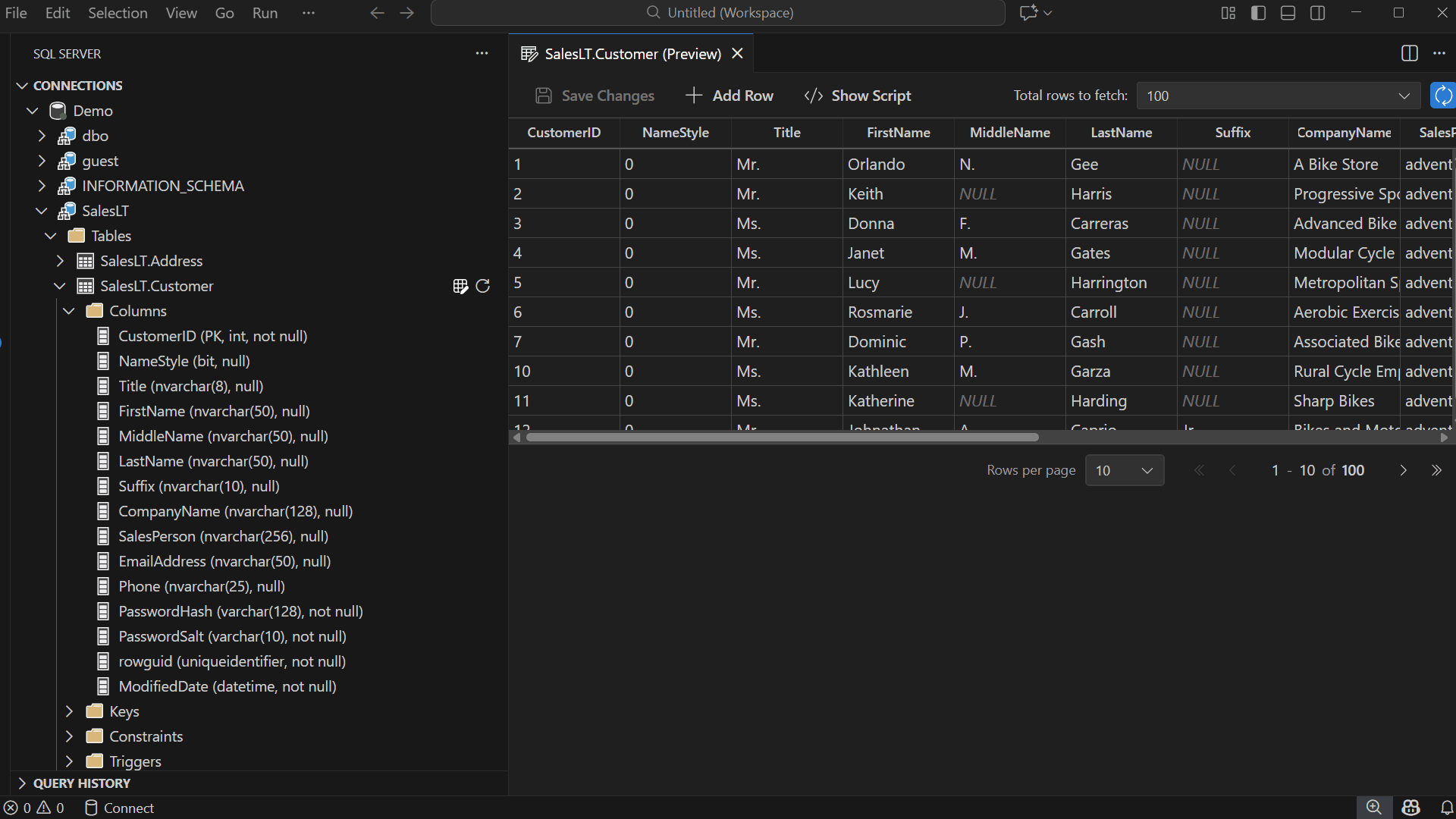Open the Selection menu
The image size is (1456, 819).
click(x=118, y=13)
